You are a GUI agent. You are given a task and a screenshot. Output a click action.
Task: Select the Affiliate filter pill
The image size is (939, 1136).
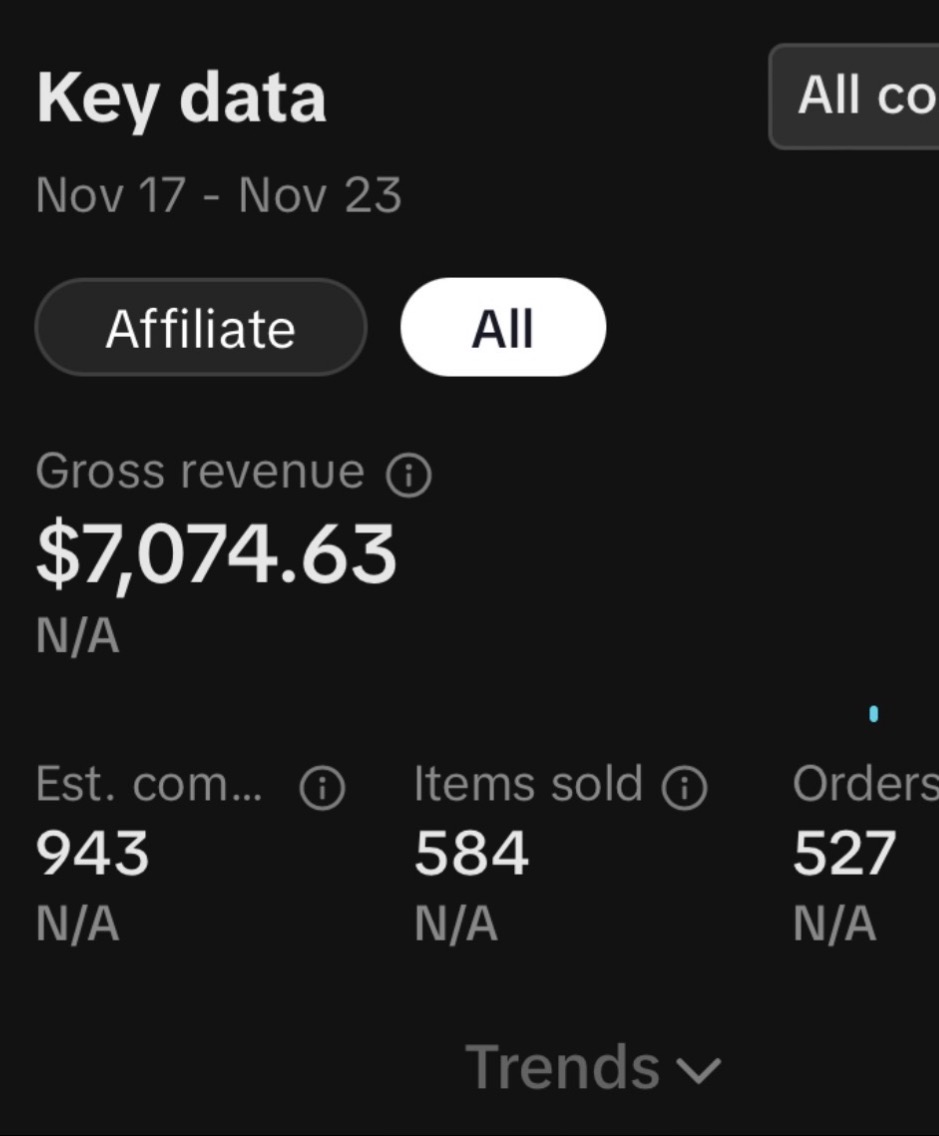[201, 327]
